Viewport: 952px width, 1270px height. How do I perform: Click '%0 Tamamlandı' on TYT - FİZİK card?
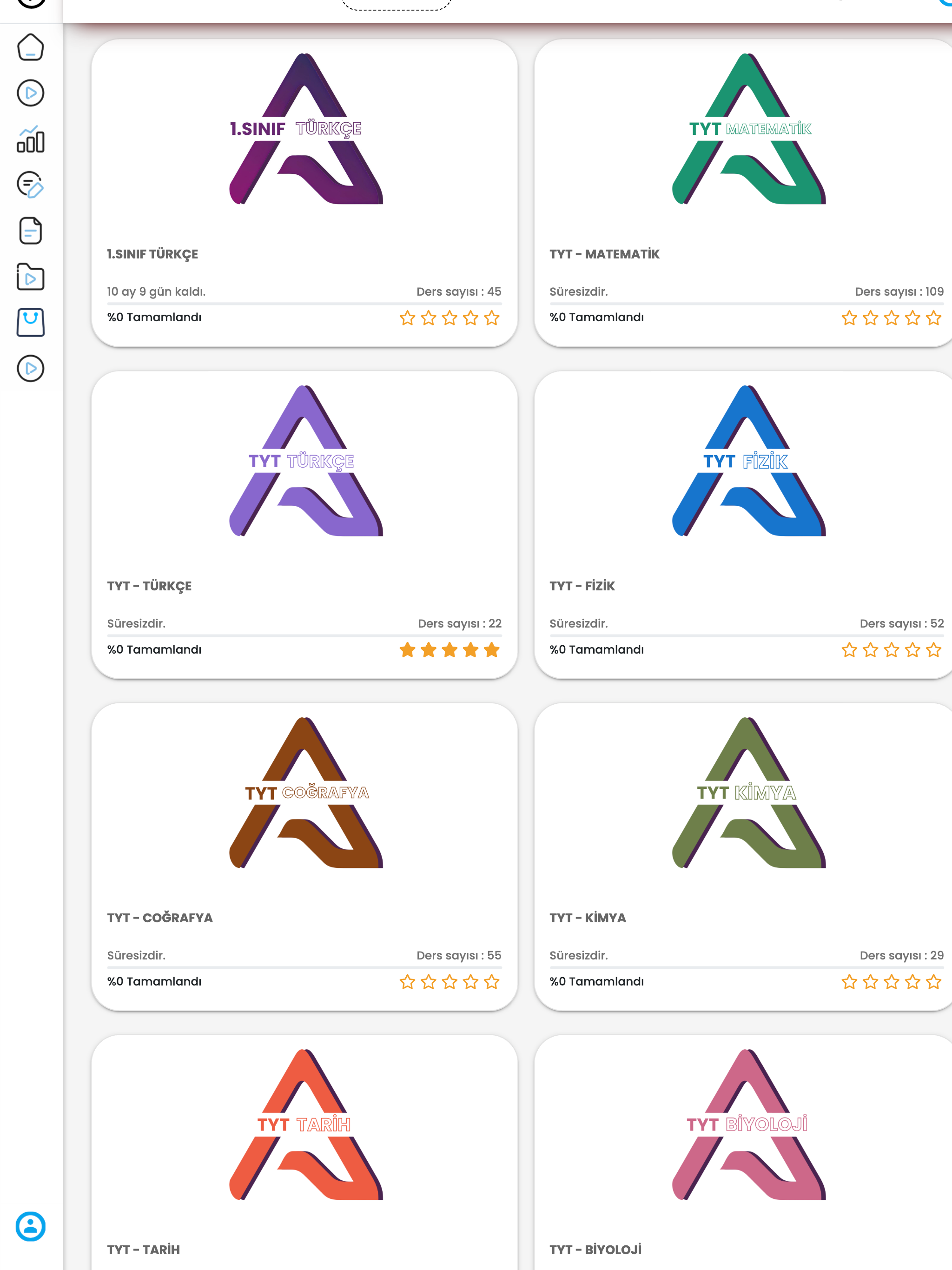tap(596, 649)
